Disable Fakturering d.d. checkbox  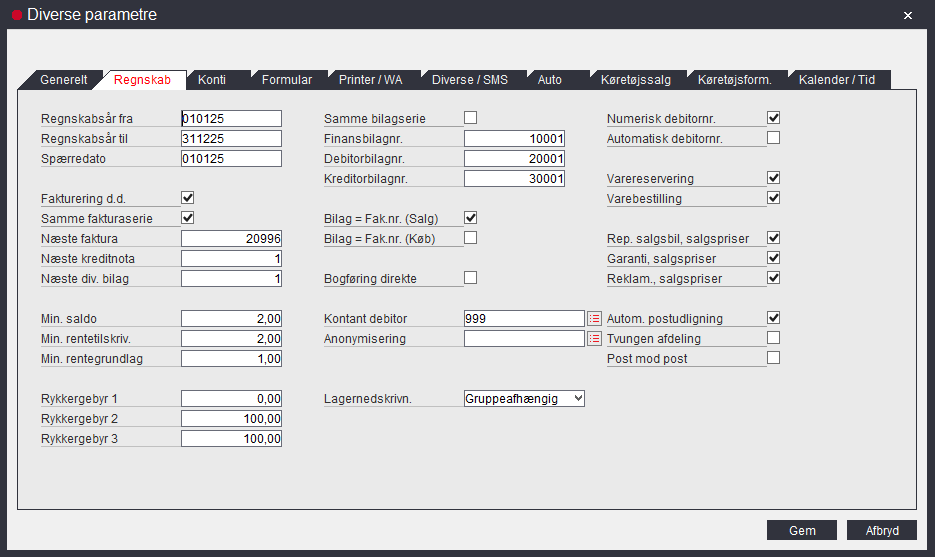[187, 198]
